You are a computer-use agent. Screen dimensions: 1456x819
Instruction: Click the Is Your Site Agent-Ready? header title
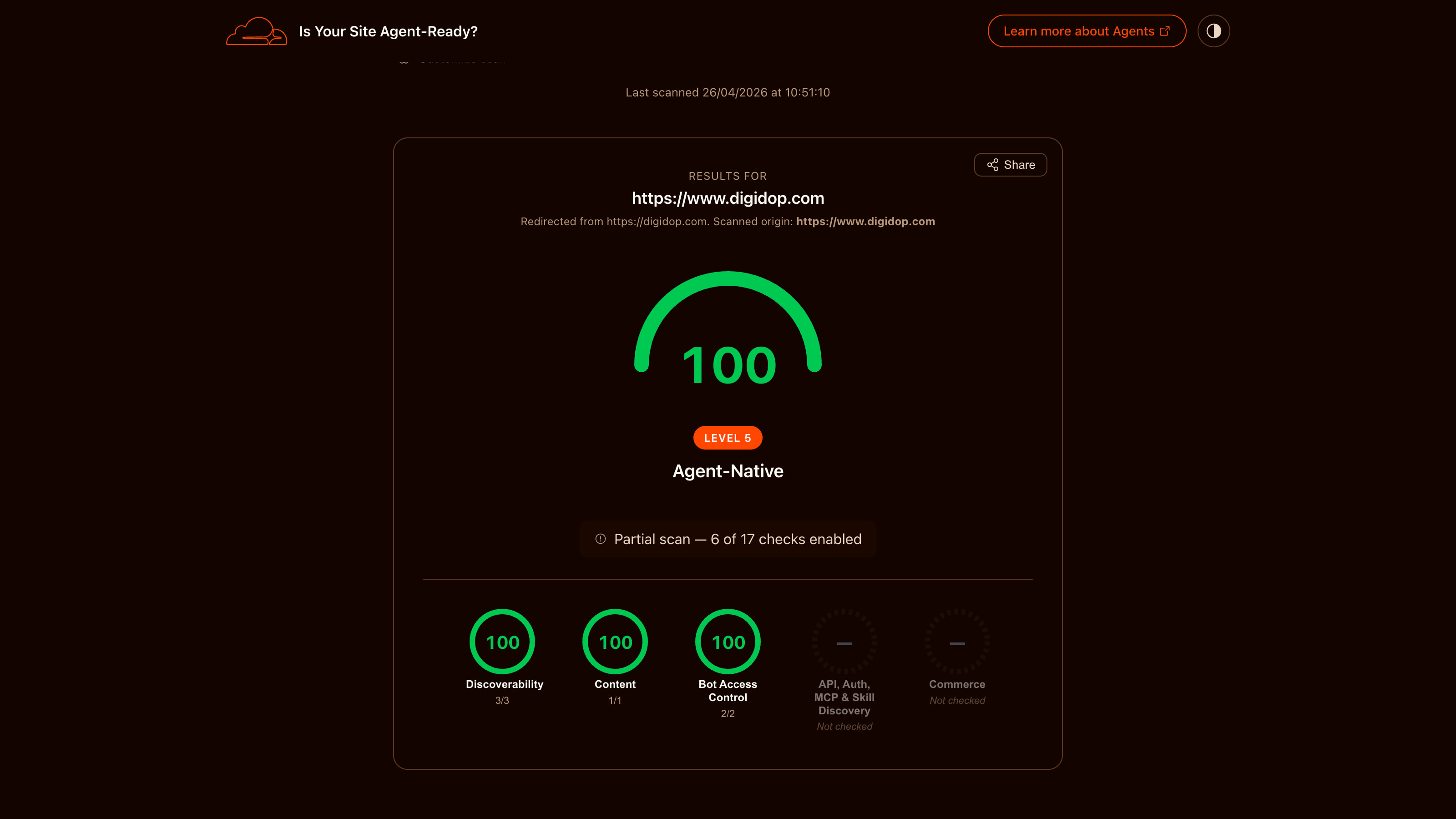(x=388, y=31)
